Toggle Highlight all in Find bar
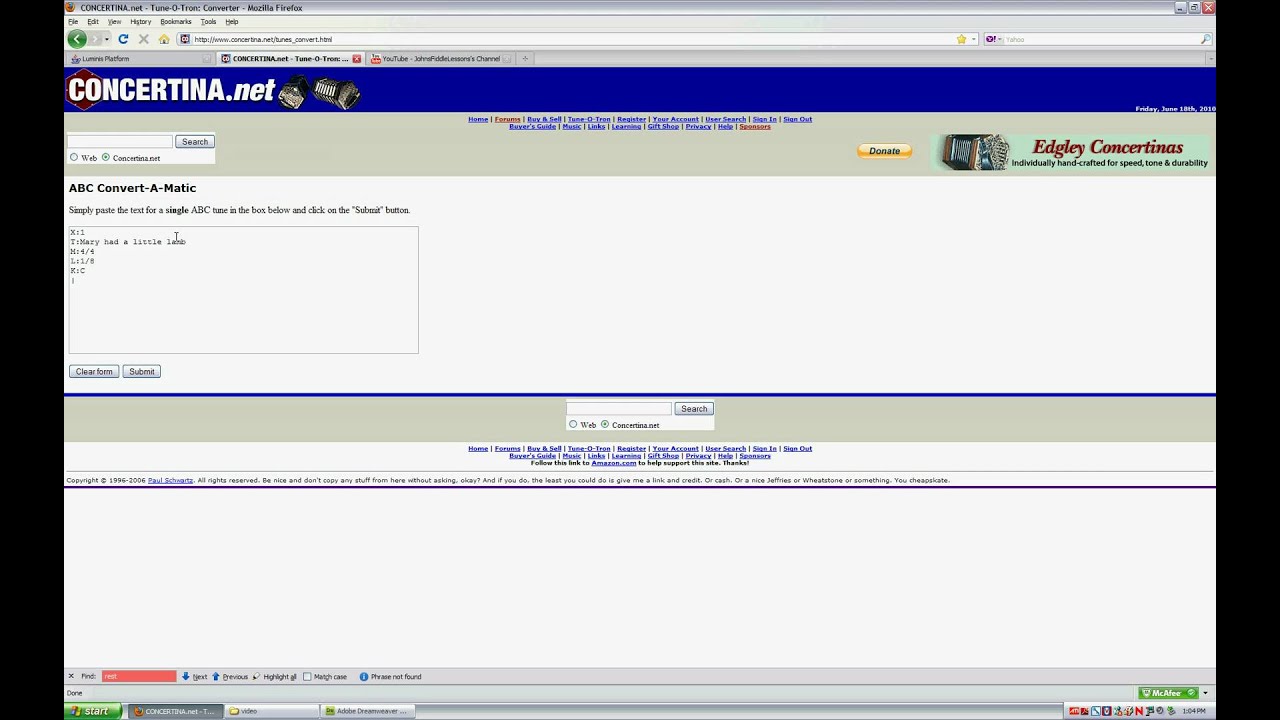Viewport: 1280px width, 720px height. (274, 676)
